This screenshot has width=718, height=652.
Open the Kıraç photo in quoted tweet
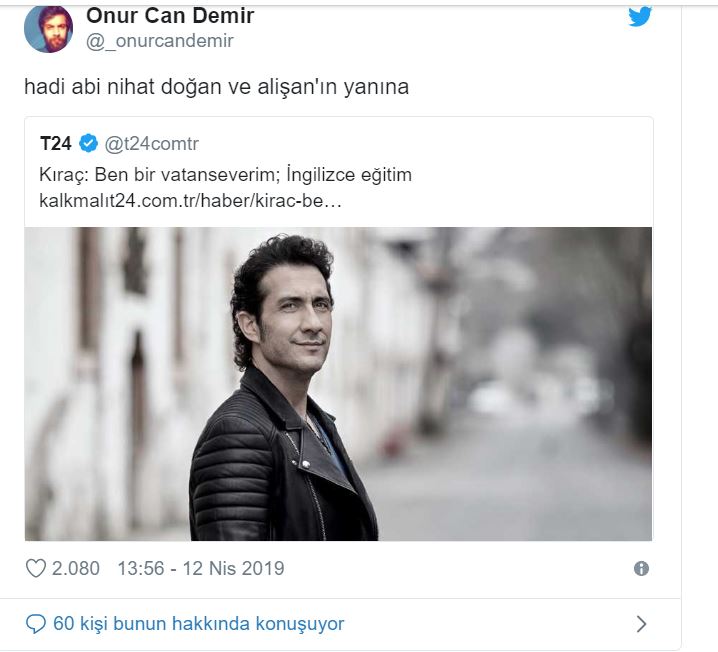338,384
